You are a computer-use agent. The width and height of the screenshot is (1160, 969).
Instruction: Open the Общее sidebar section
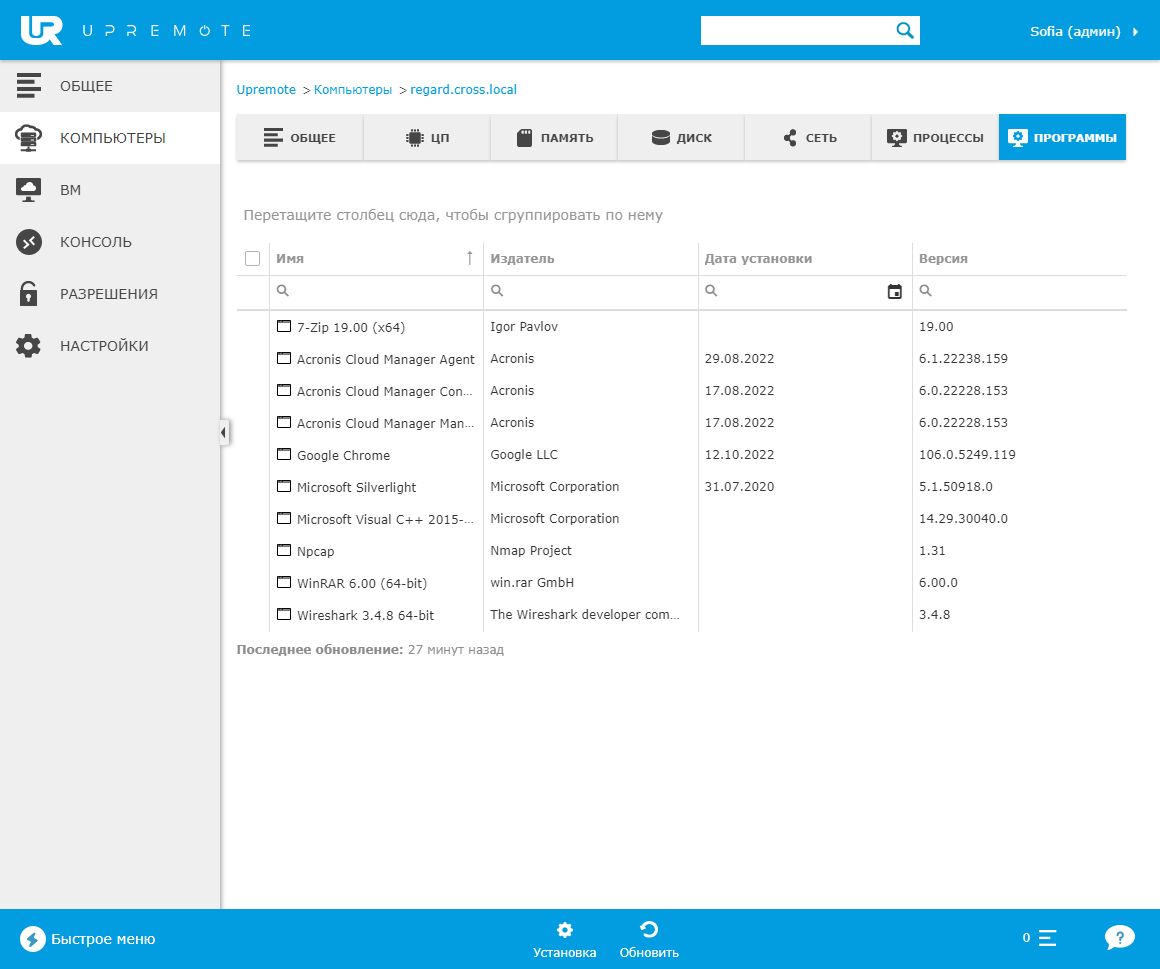[x=110, y=86]
